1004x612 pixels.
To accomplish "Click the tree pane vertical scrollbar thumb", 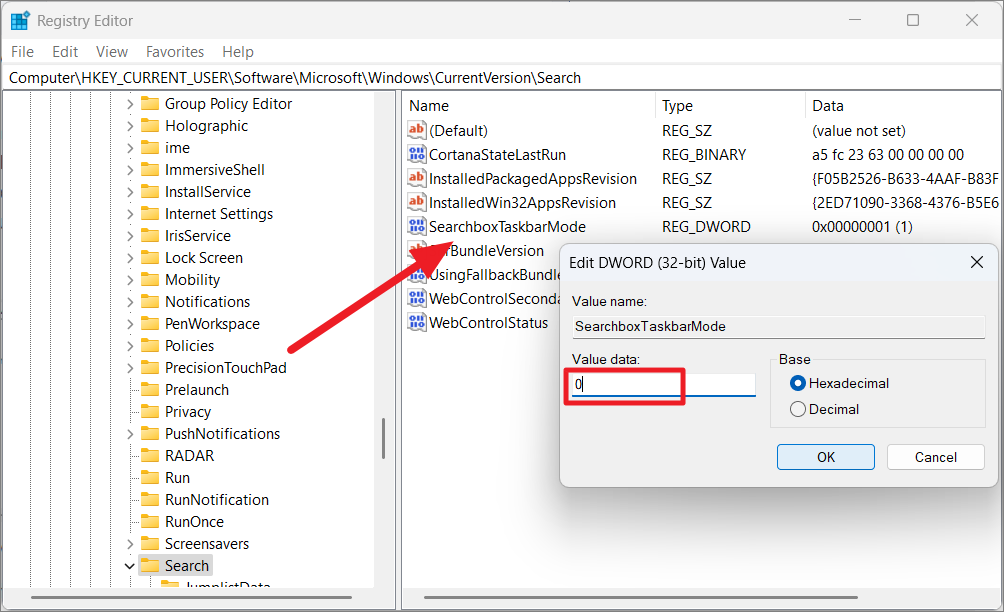I will click(x=383, y=438).
